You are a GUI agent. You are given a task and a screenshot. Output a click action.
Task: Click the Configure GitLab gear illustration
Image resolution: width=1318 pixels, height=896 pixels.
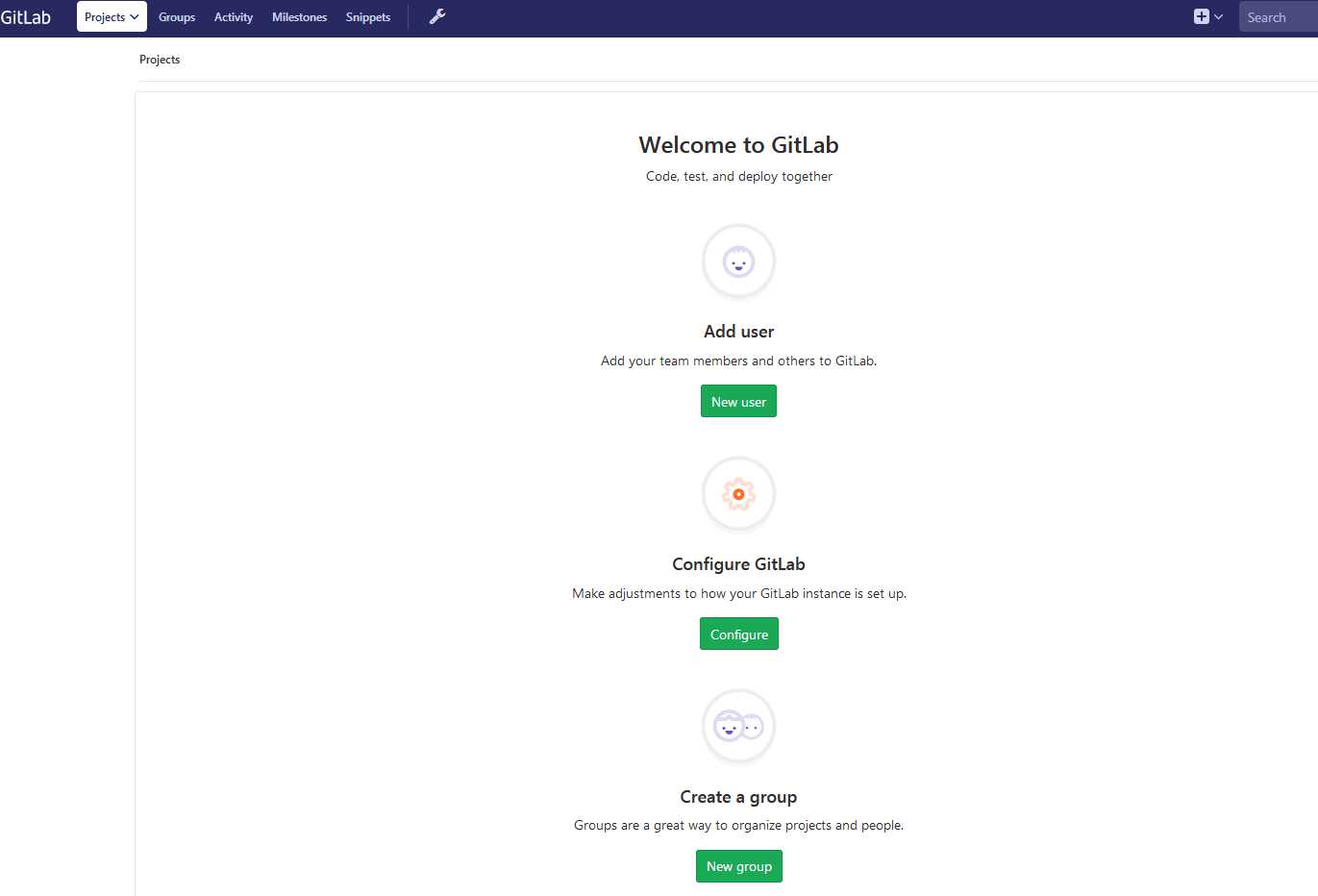coord(738,494)
